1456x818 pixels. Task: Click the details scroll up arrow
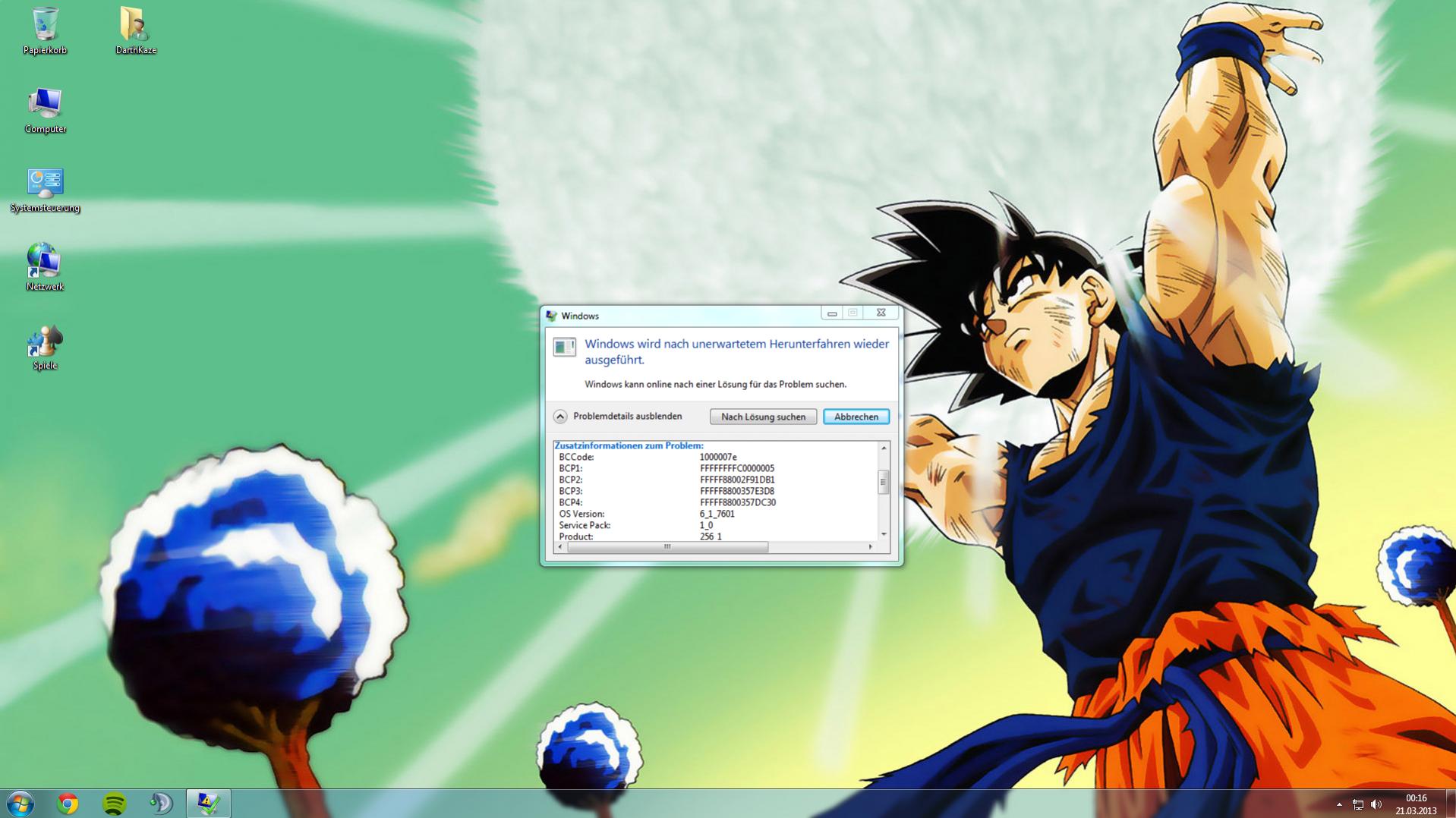pyautogui.click(x=884, y=448)
